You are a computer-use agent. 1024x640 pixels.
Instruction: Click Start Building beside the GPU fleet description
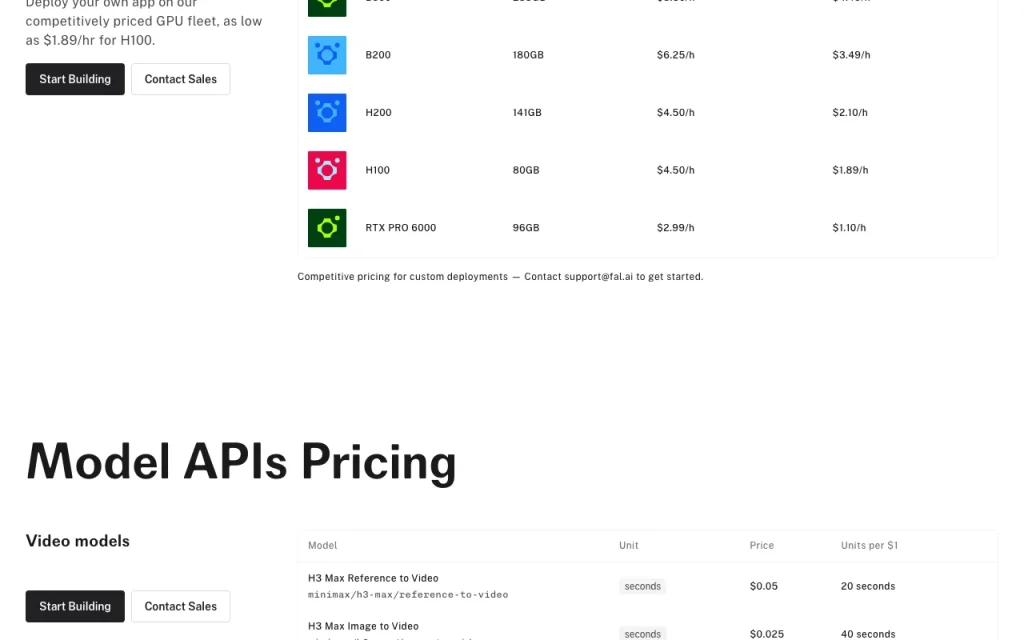(x=75, y=79)
